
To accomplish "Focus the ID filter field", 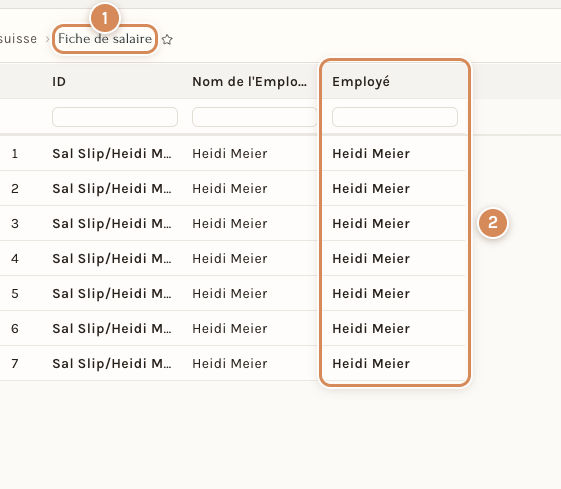I will pyautogui.click(x=115, y=117).
